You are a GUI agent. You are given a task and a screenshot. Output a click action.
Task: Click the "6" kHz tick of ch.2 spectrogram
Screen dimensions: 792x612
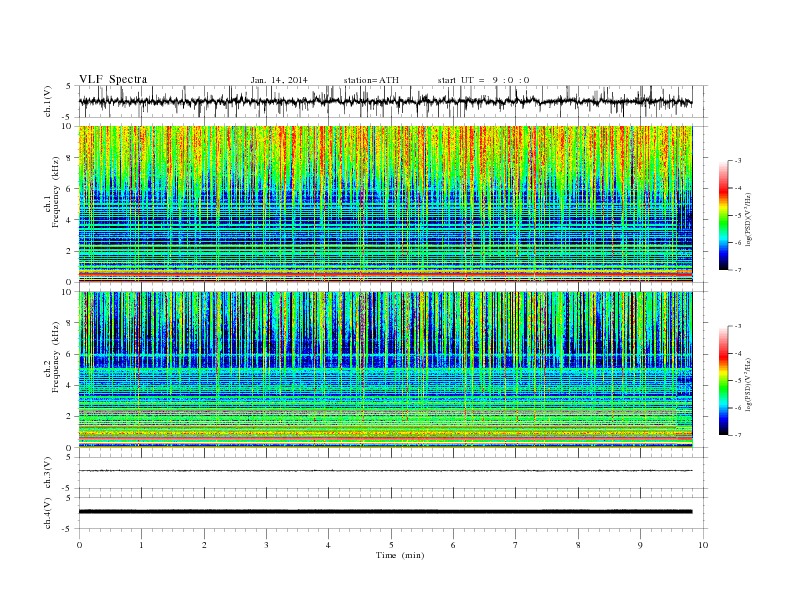(69, 354)
